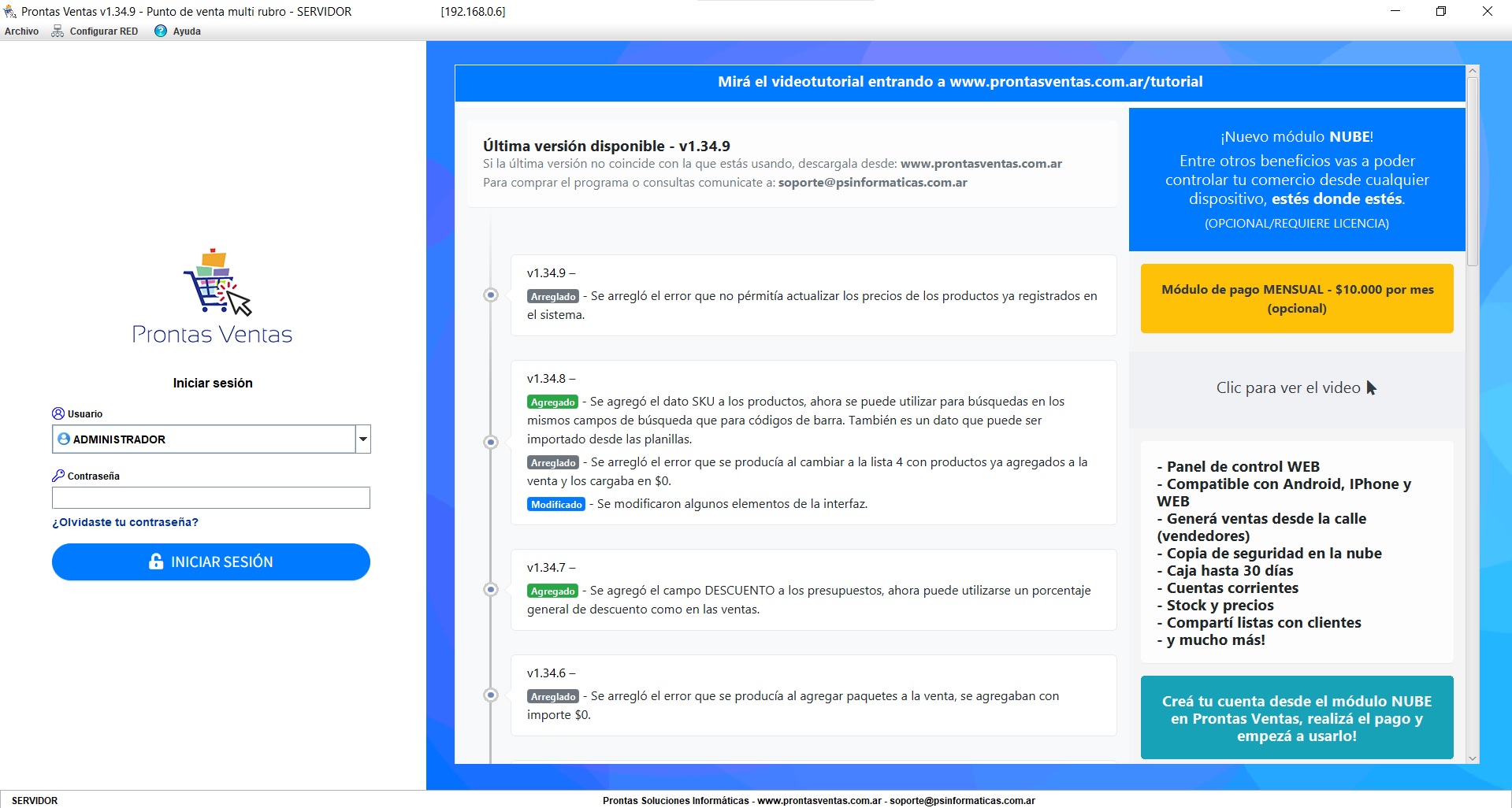Image resolution: width=1512 pixels, height=808 pixels.
Task: Click the [192.168.0.6] IP address in title bar
Action: tap(473, 12)
